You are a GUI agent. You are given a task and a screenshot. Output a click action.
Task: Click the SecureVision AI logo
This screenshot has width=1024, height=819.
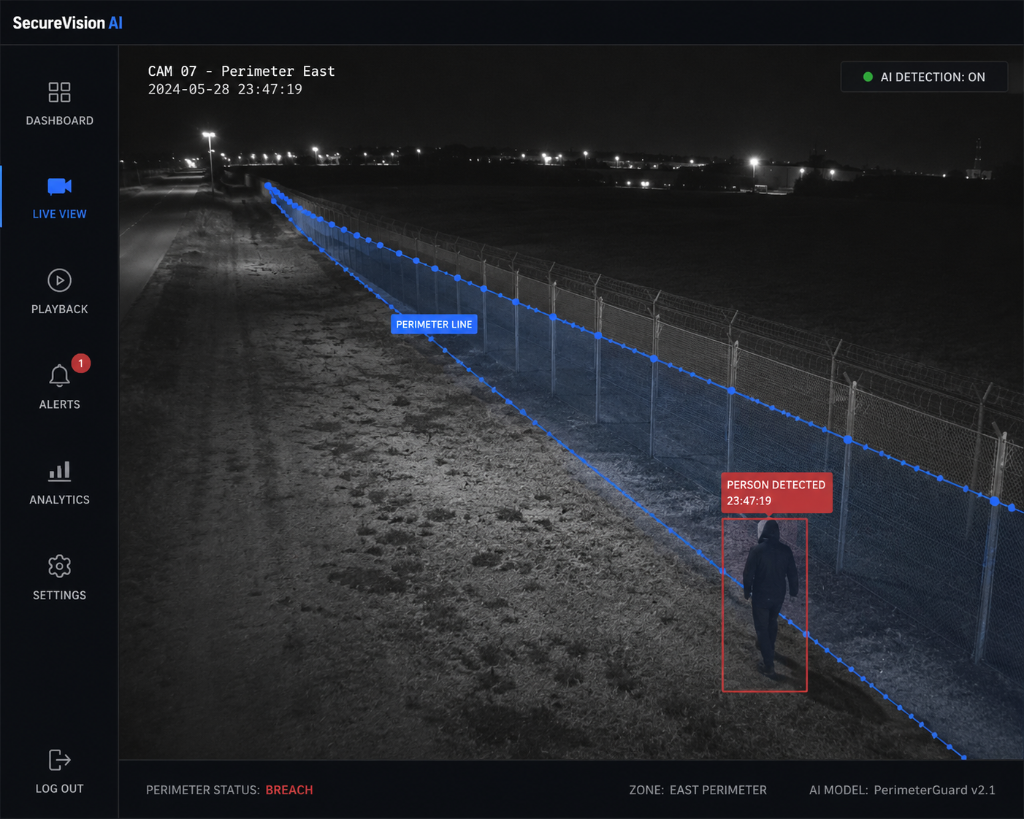tap(68, 23)
